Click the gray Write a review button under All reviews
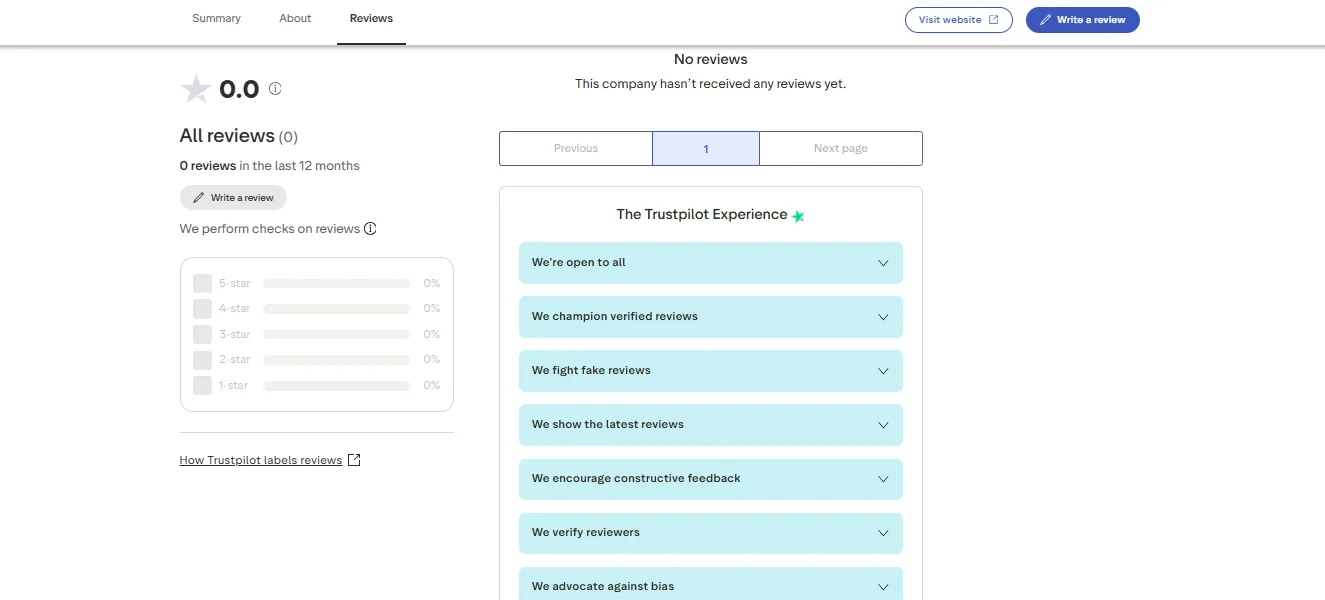 [233, 198]
